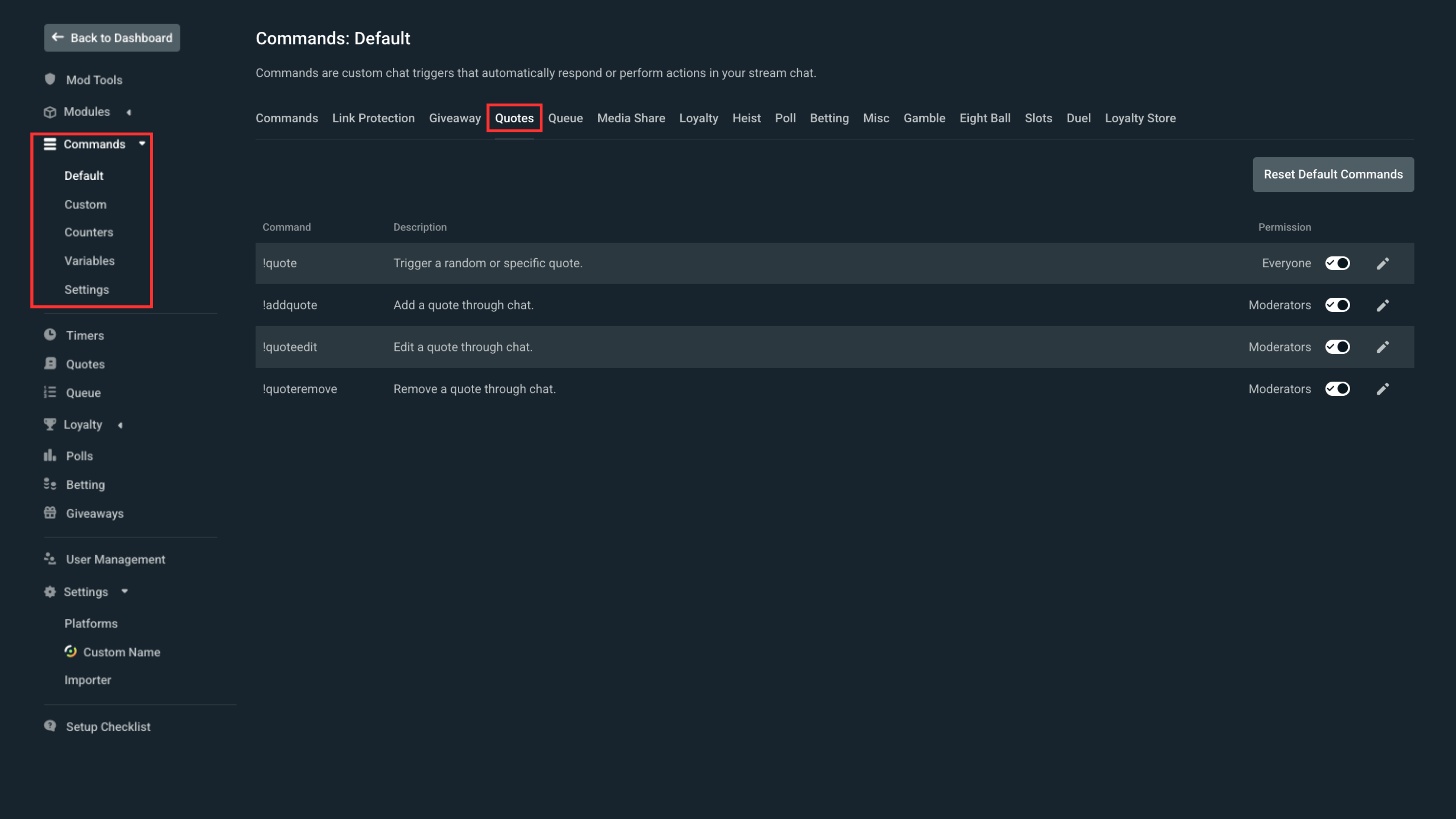Click 'Trigger a random or specific quote.' description
The height and width of the screenshot is (819, 1456).
point(488,263)
